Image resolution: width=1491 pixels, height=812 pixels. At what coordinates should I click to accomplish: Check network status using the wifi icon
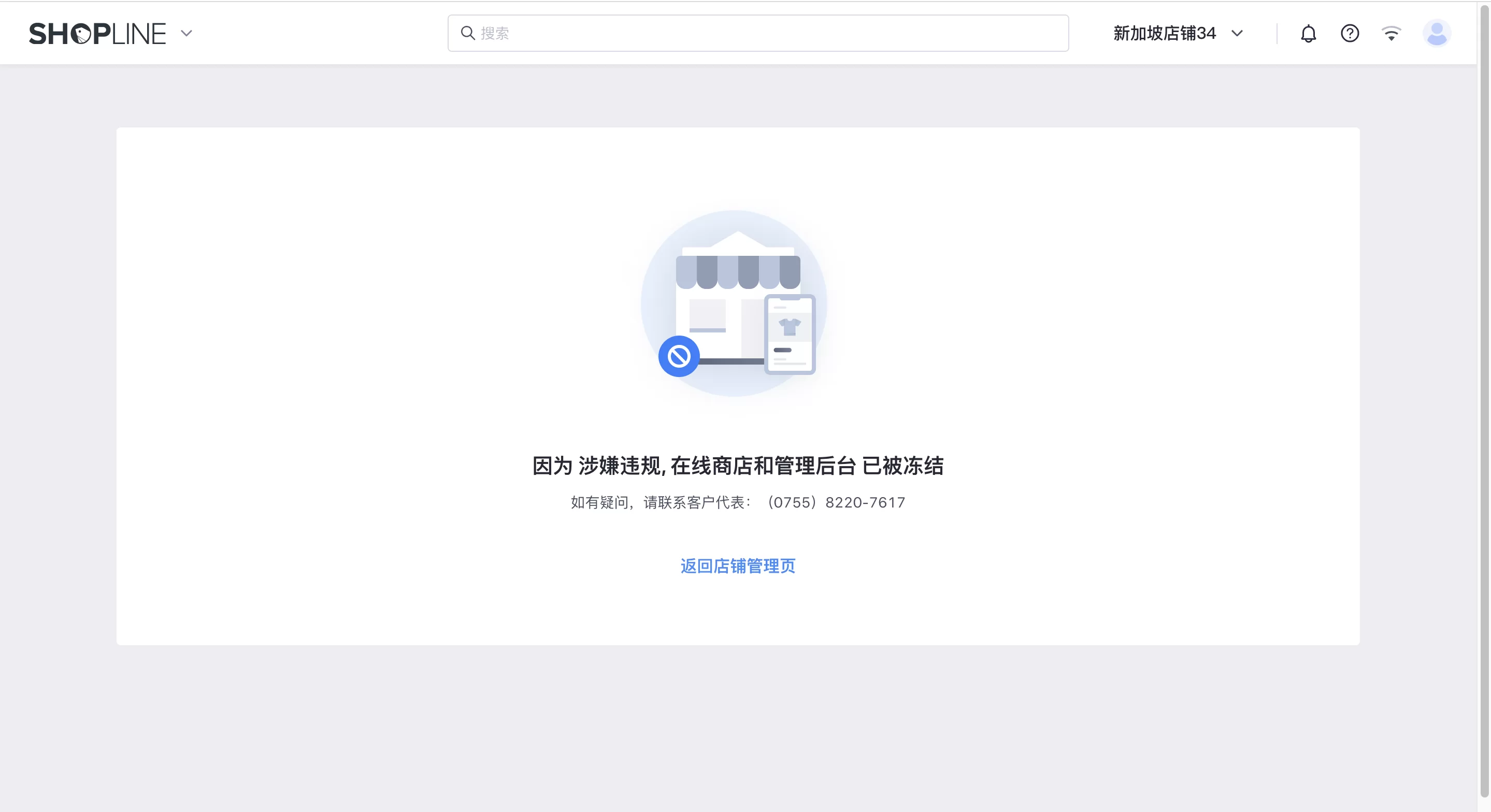(1392, 33)
